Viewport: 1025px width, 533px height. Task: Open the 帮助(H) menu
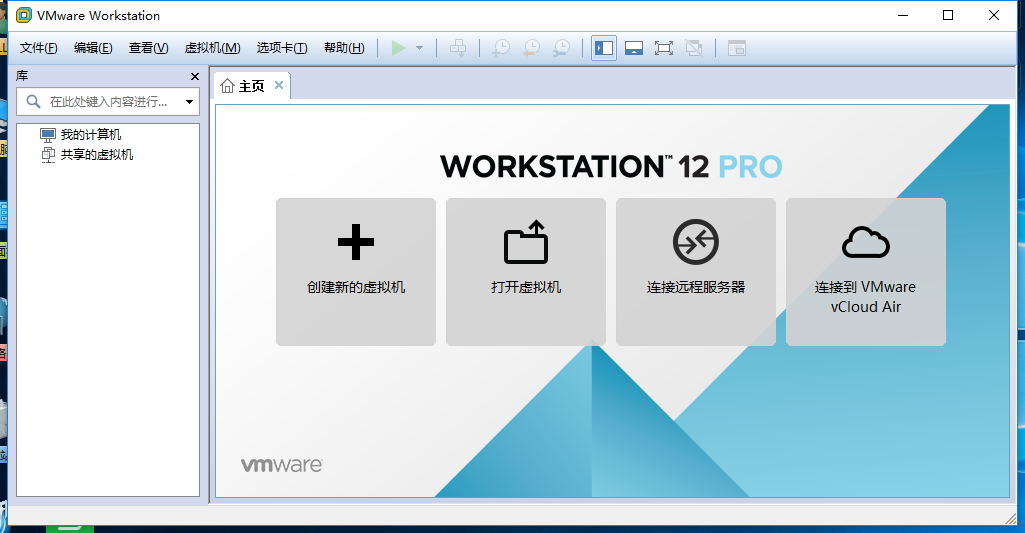(x=344, y=48)
